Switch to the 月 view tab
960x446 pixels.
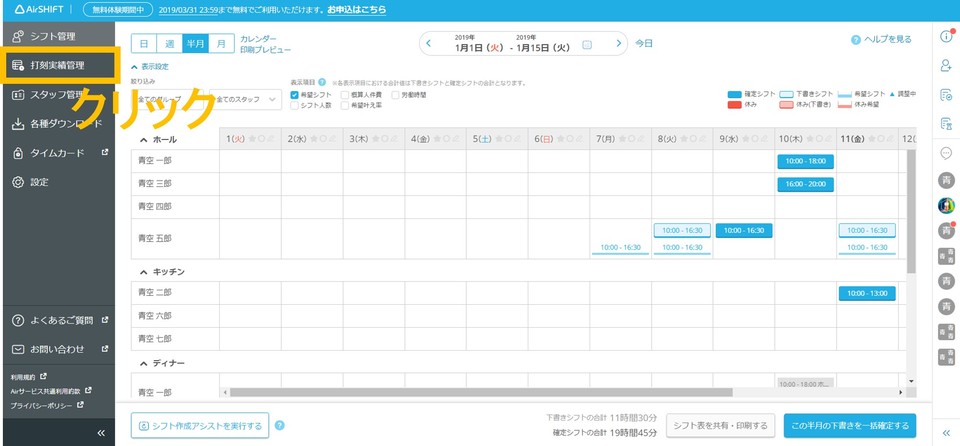[x=221, y=44]
